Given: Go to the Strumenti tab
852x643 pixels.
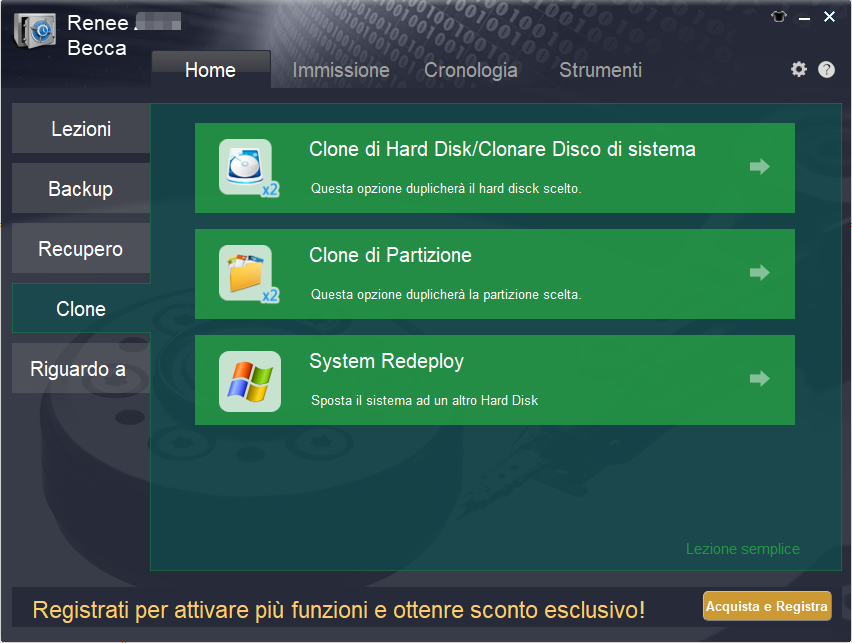Looking at the screenshot, I should 600,70.
